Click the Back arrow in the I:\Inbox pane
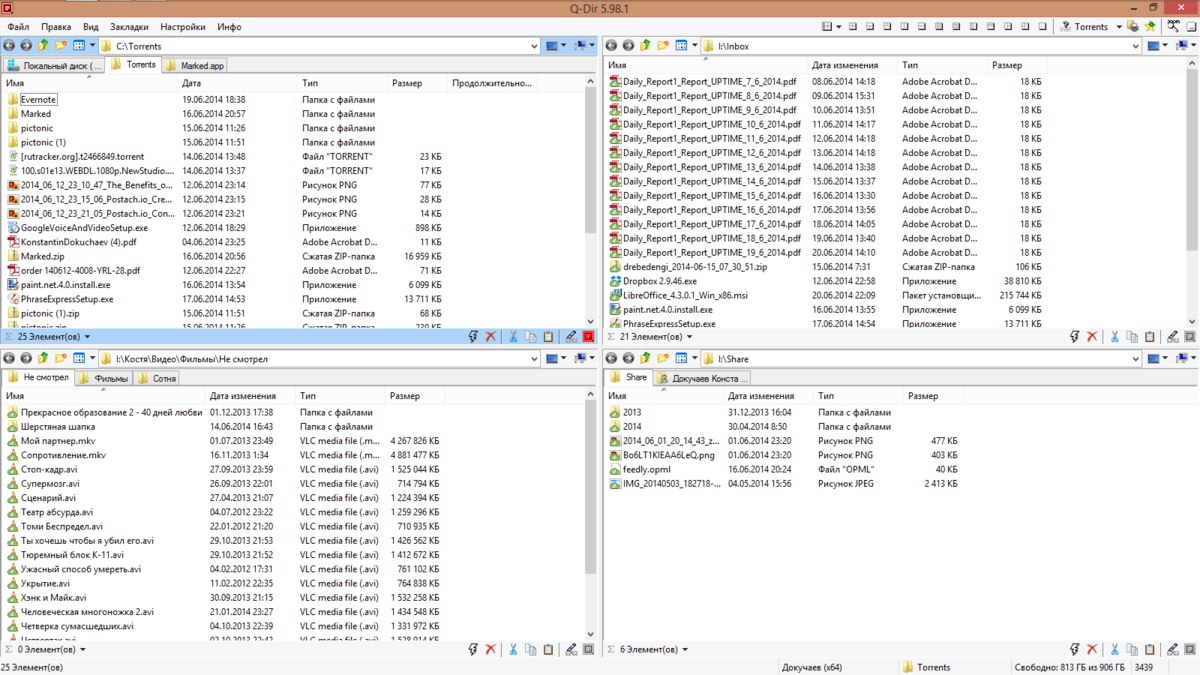The width and height of the screenshot is (1200, 675). pyautogui.click(x=610, y=46)
